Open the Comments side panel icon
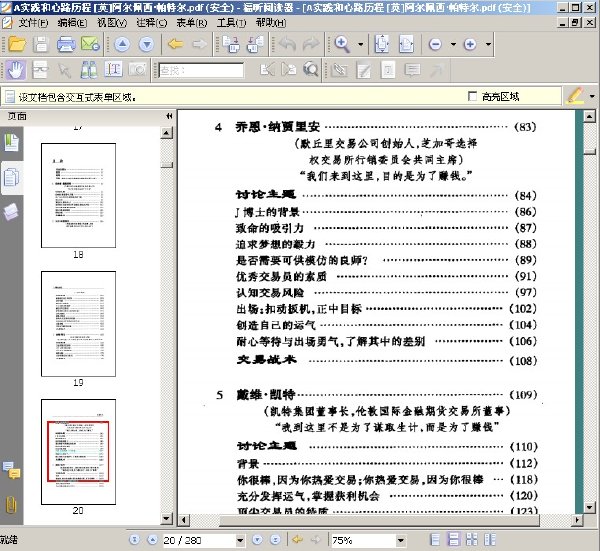 (11, 470)
